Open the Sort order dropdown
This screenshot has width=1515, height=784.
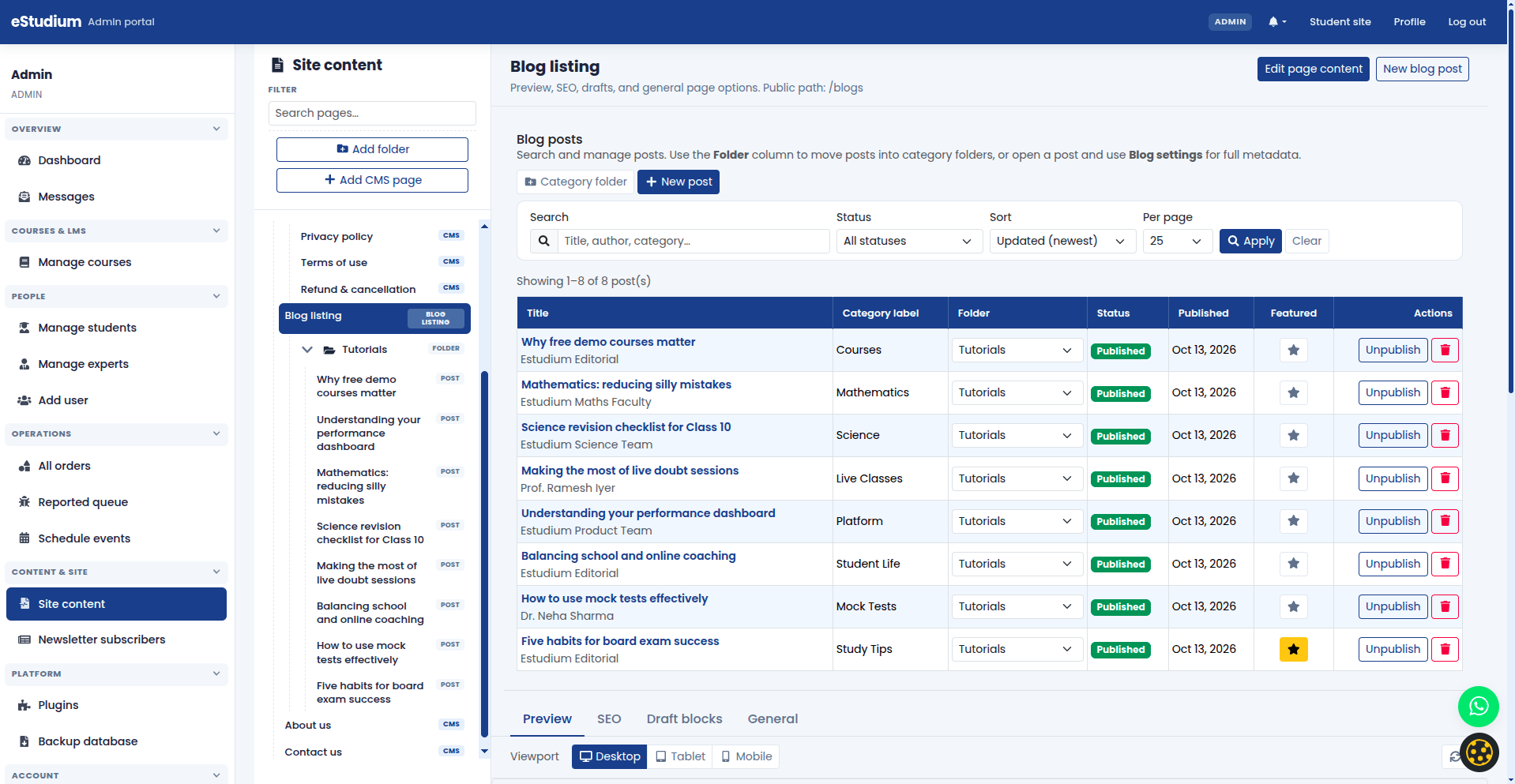pyautogui.click(x=1062, y=241)
